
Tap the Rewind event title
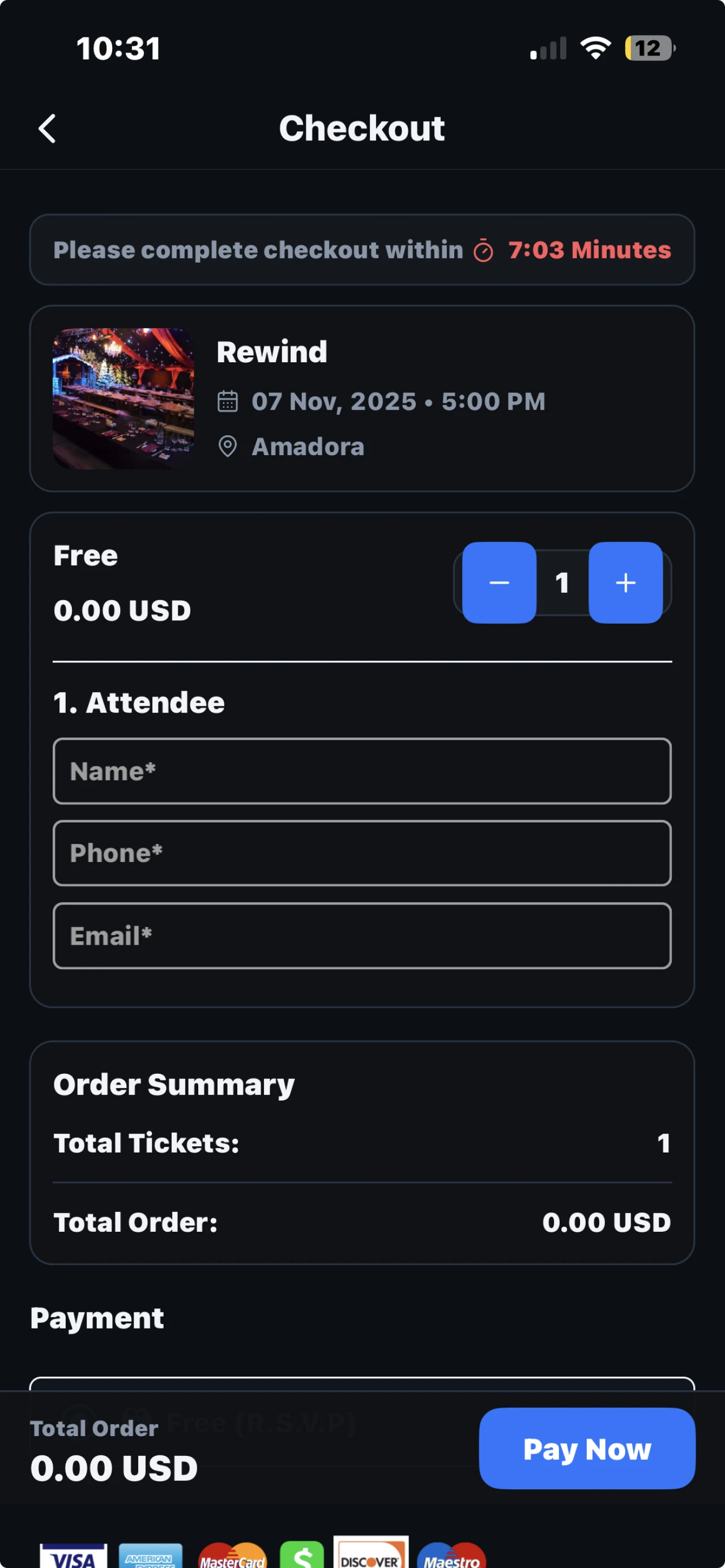(x=272, y=352)
